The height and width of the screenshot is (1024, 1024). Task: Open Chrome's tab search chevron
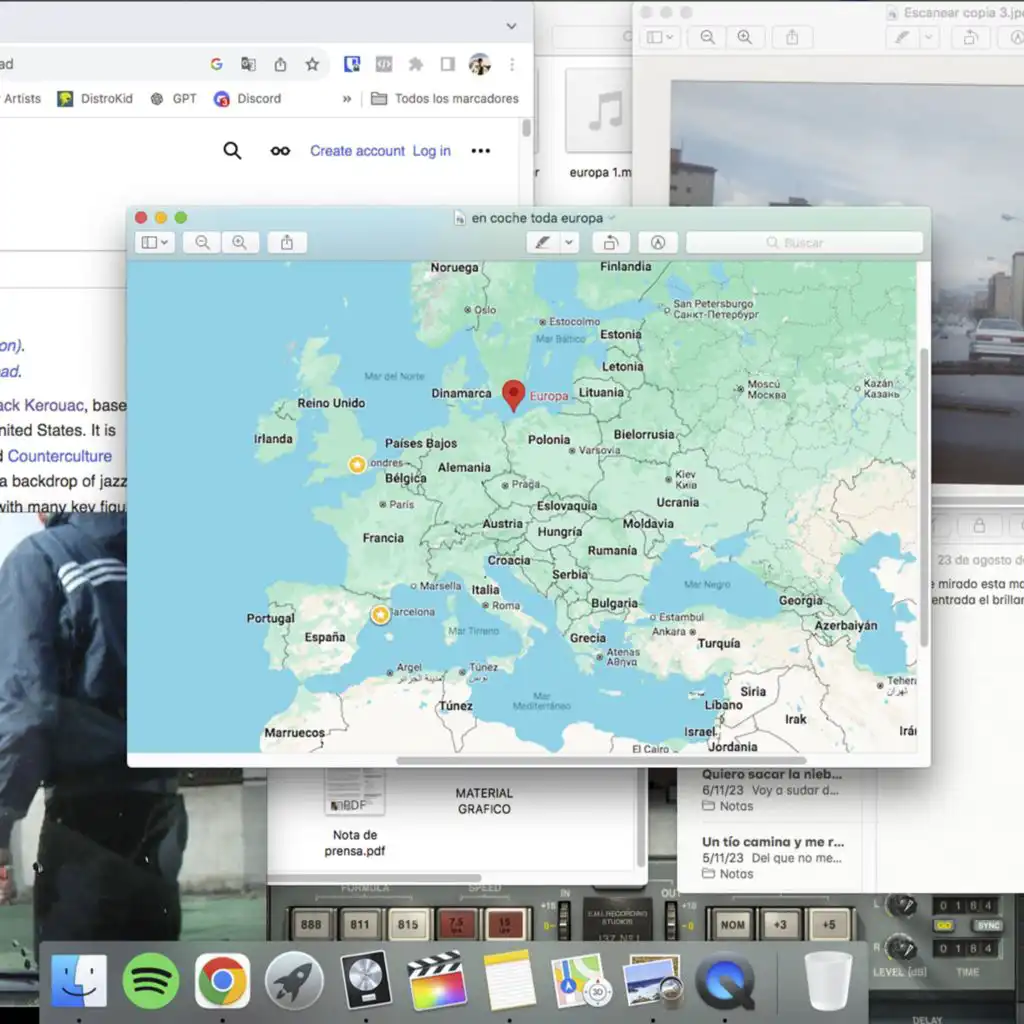511,26
